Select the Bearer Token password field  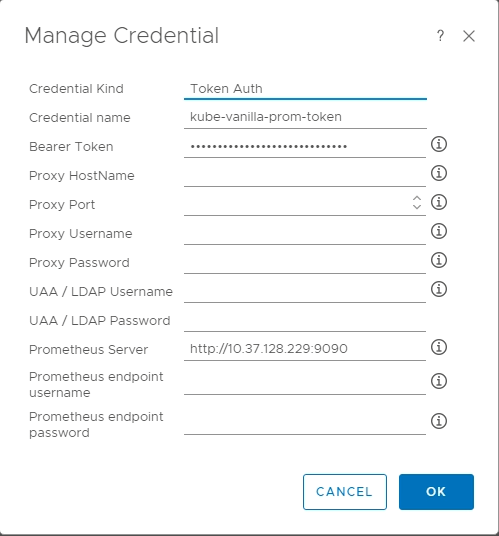click(x=305, y=146)
